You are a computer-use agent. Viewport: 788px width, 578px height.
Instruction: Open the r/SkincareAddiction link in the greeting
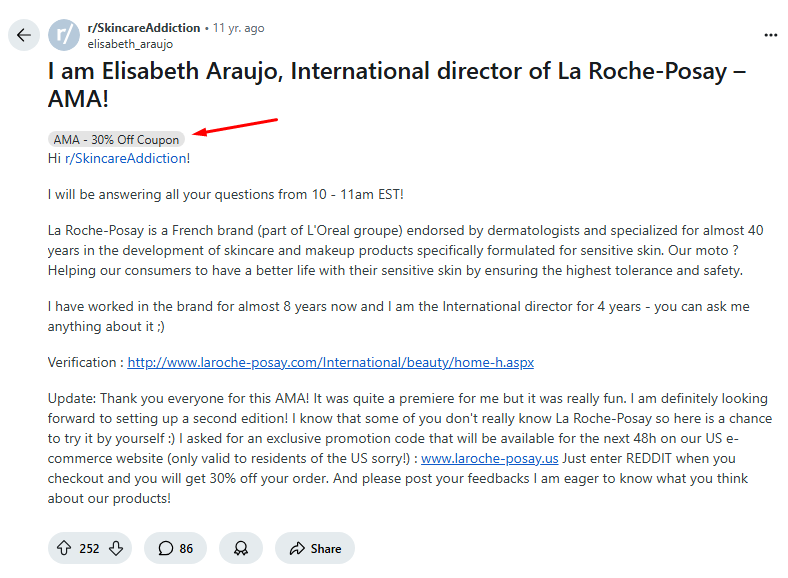point(126,158)
